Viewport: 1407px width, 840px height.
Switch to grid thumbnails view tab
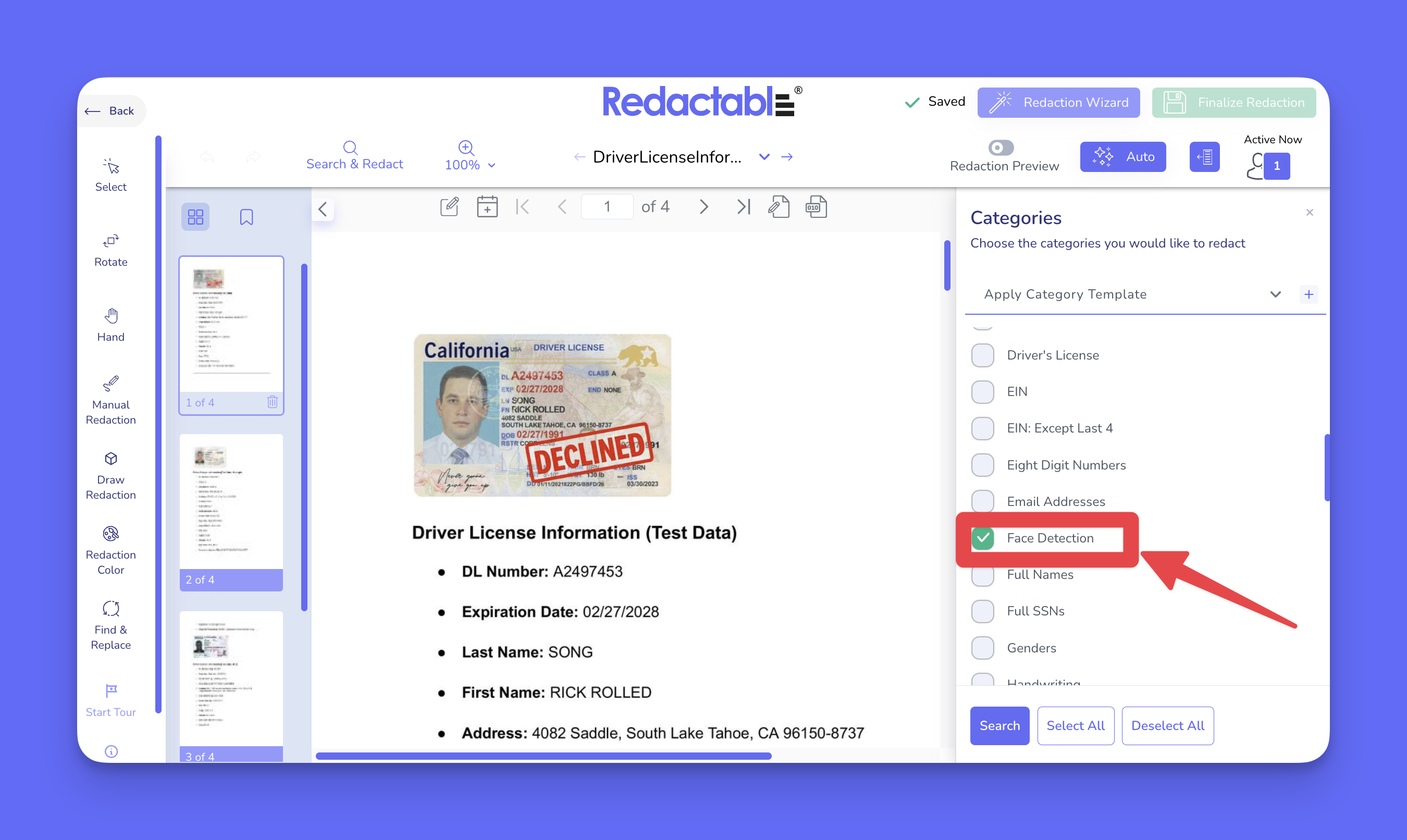(195, 217)
